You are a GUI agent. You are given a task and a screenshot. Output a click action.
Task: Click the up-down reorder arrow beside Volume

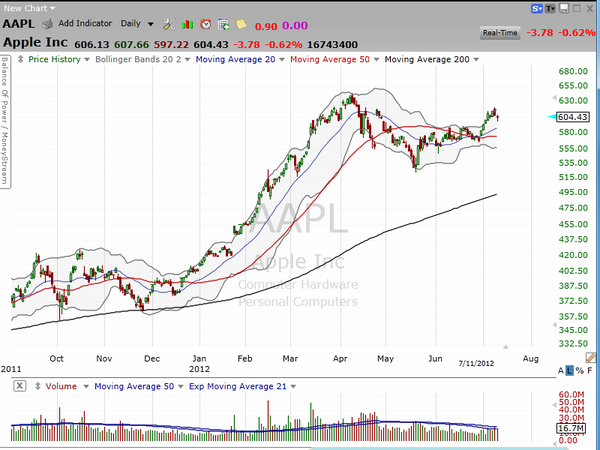[38, 386]
